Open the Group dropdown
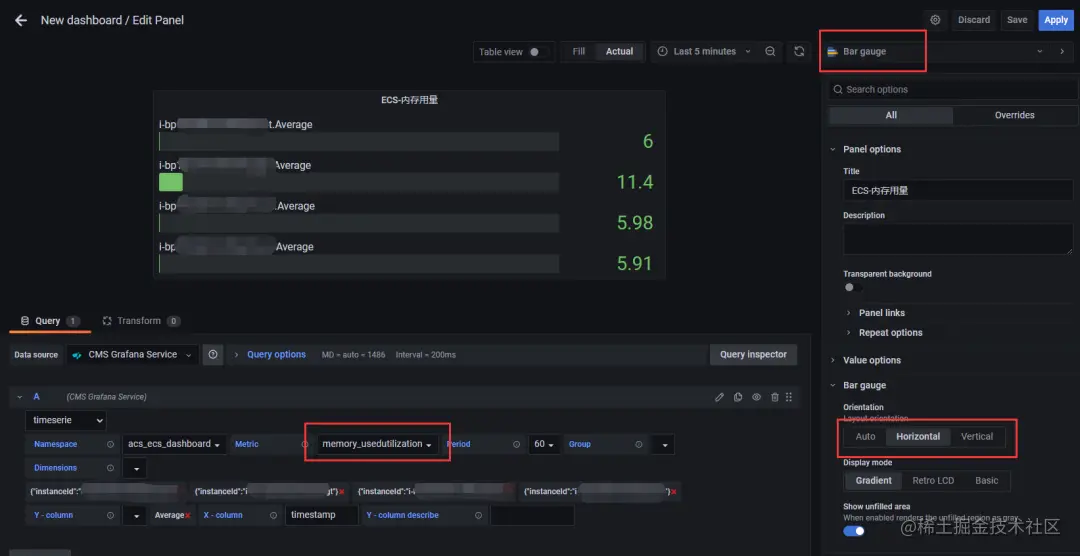The width and height of the screenshot is (1080, 556). click(663, 444)
